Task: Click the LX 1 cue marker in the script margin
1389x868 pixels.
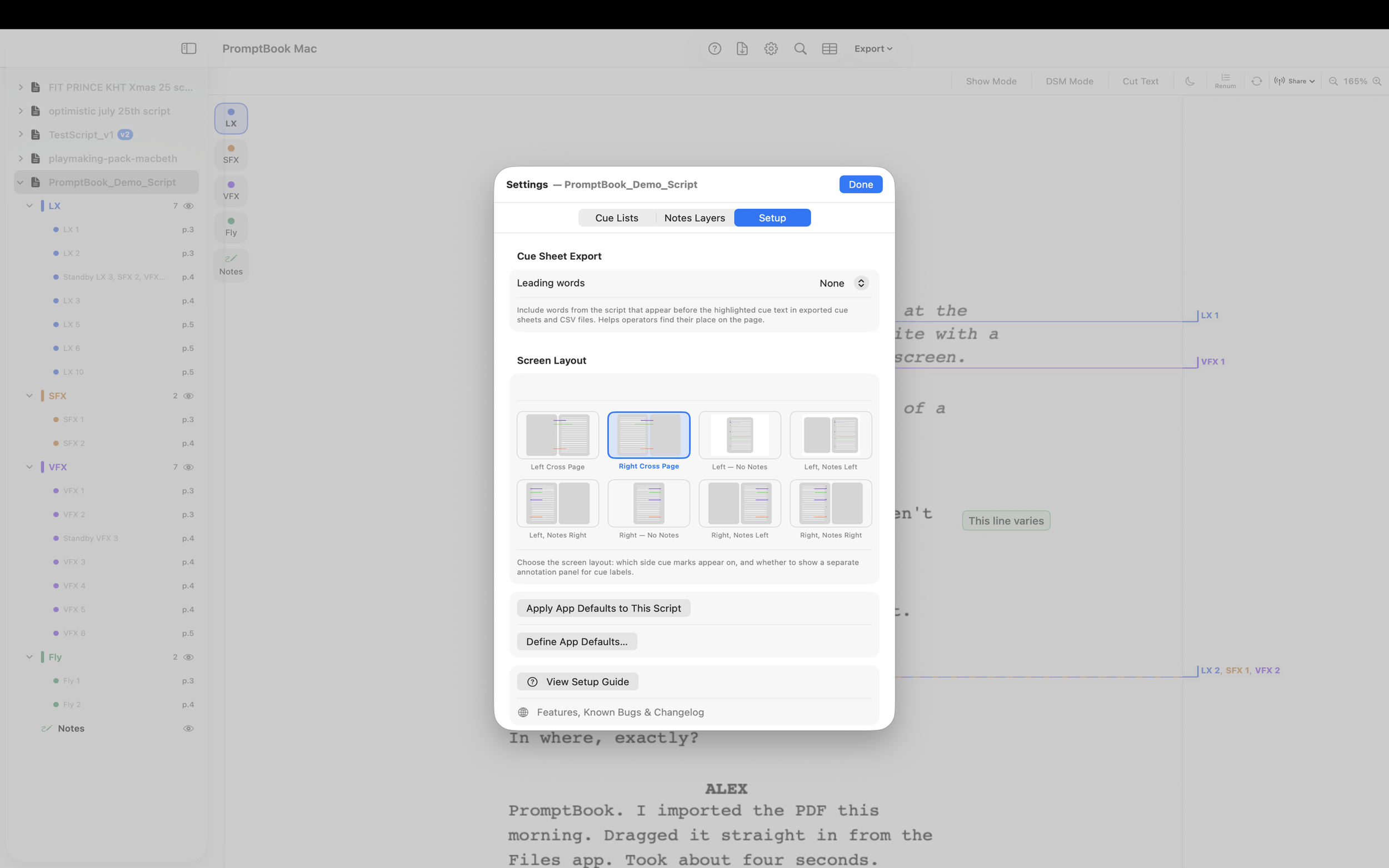Action: (x=1208, y=315)
